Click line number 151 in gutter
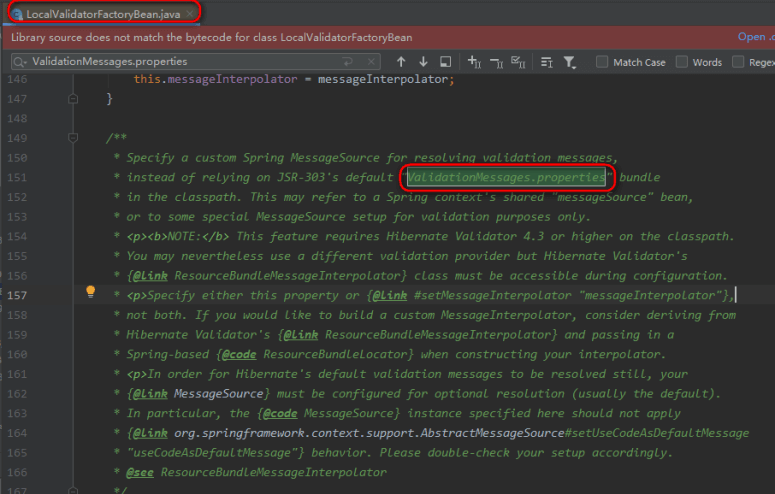The height and width of the screenshot is (494, 775). coord(17,177)
